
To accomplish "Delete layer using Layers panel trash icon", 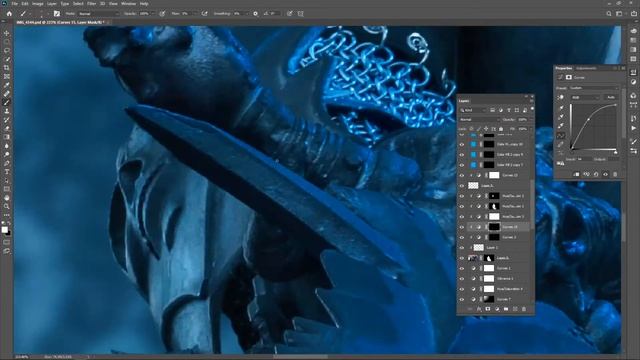I will [x=524, y=309].
